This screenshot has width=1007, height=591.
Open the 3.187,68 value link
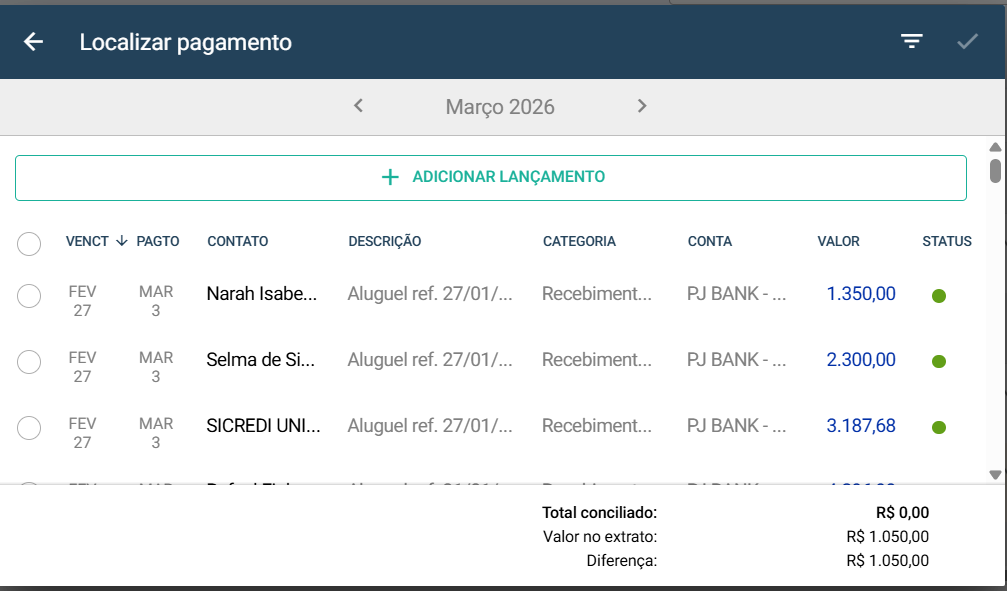(861, 426)
